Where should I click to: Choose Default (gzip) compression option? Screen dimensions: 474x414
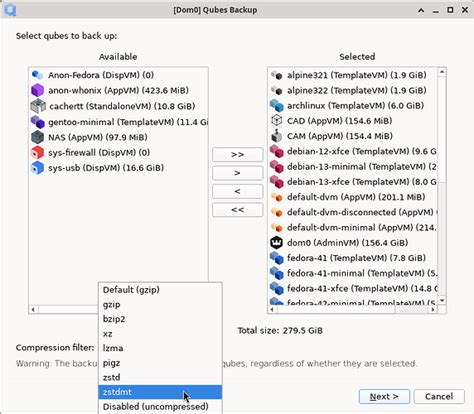coord(160,290)
